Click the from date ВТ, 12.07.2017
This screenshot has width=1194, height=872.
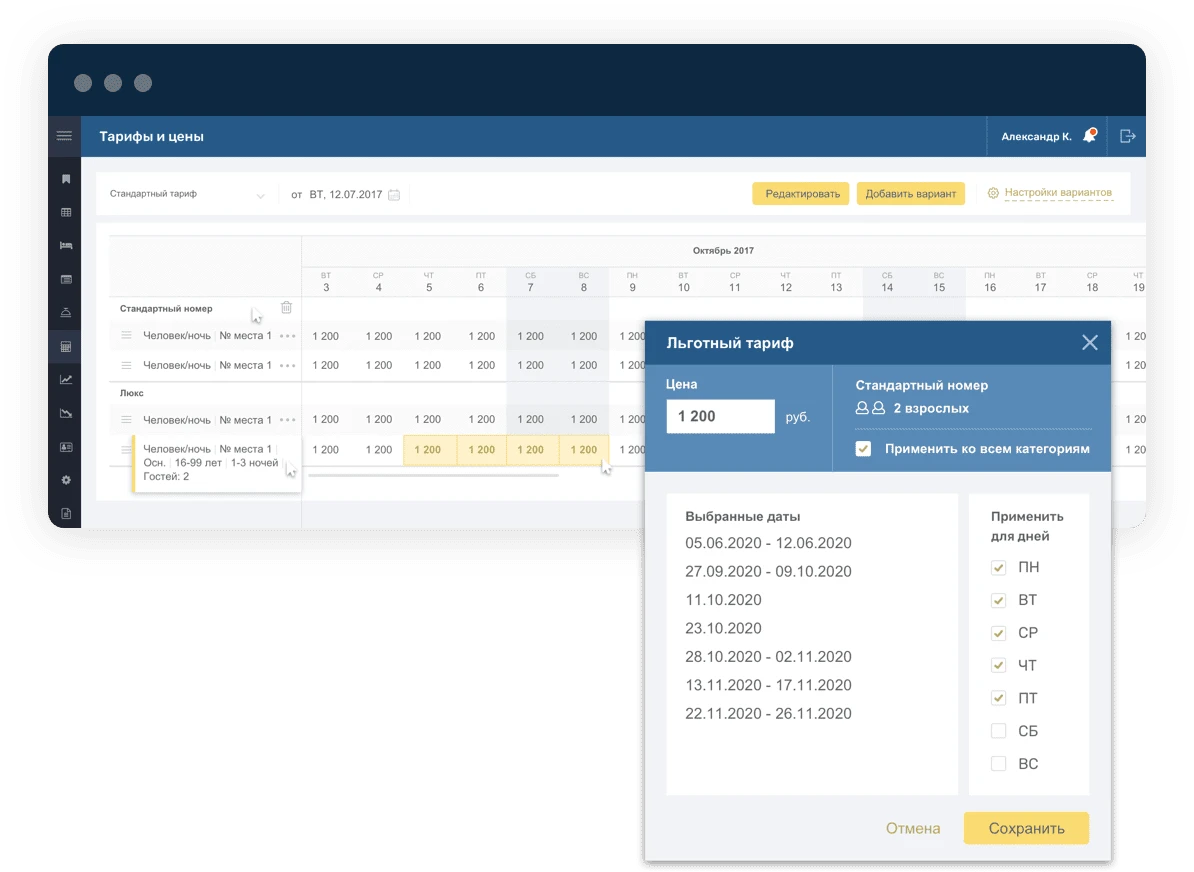pyautogui.click(x=346, y=194)
